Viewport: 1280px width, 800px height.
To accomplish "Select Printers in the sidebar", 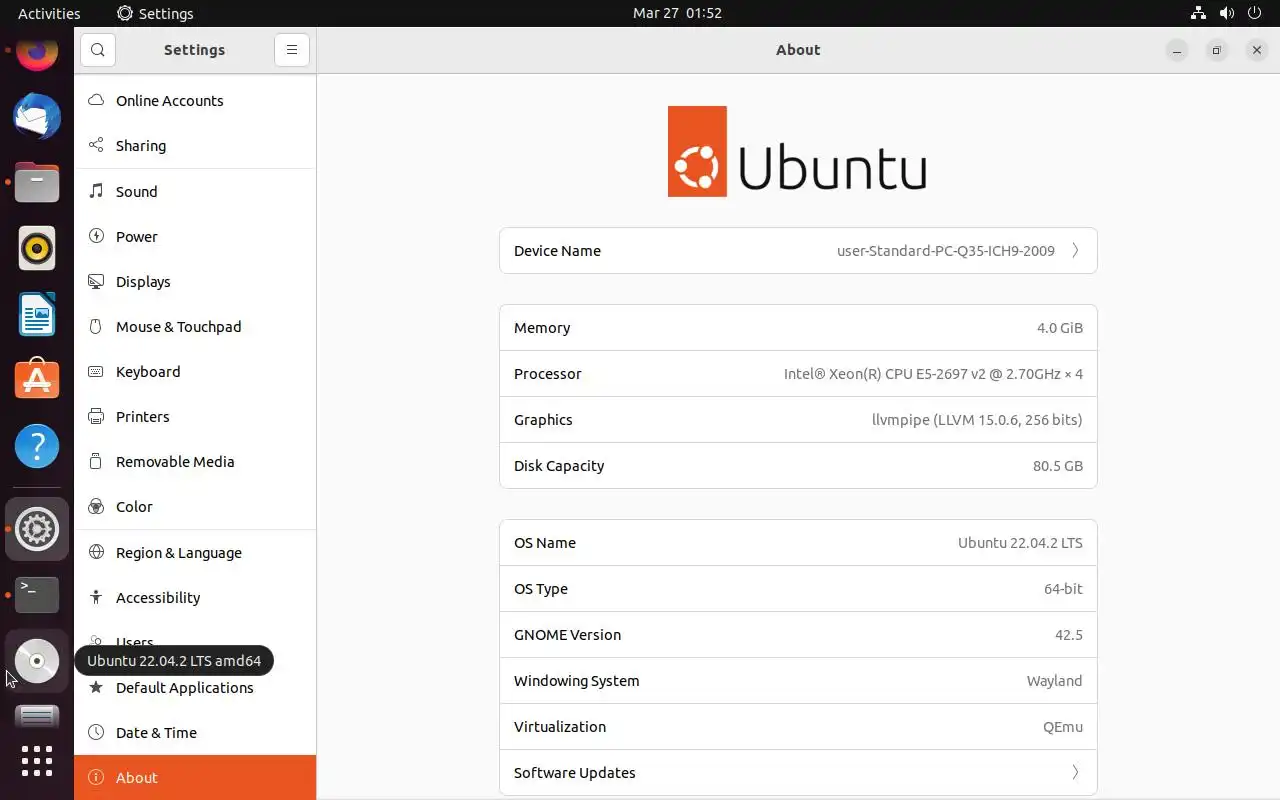I will pos(195,416).
